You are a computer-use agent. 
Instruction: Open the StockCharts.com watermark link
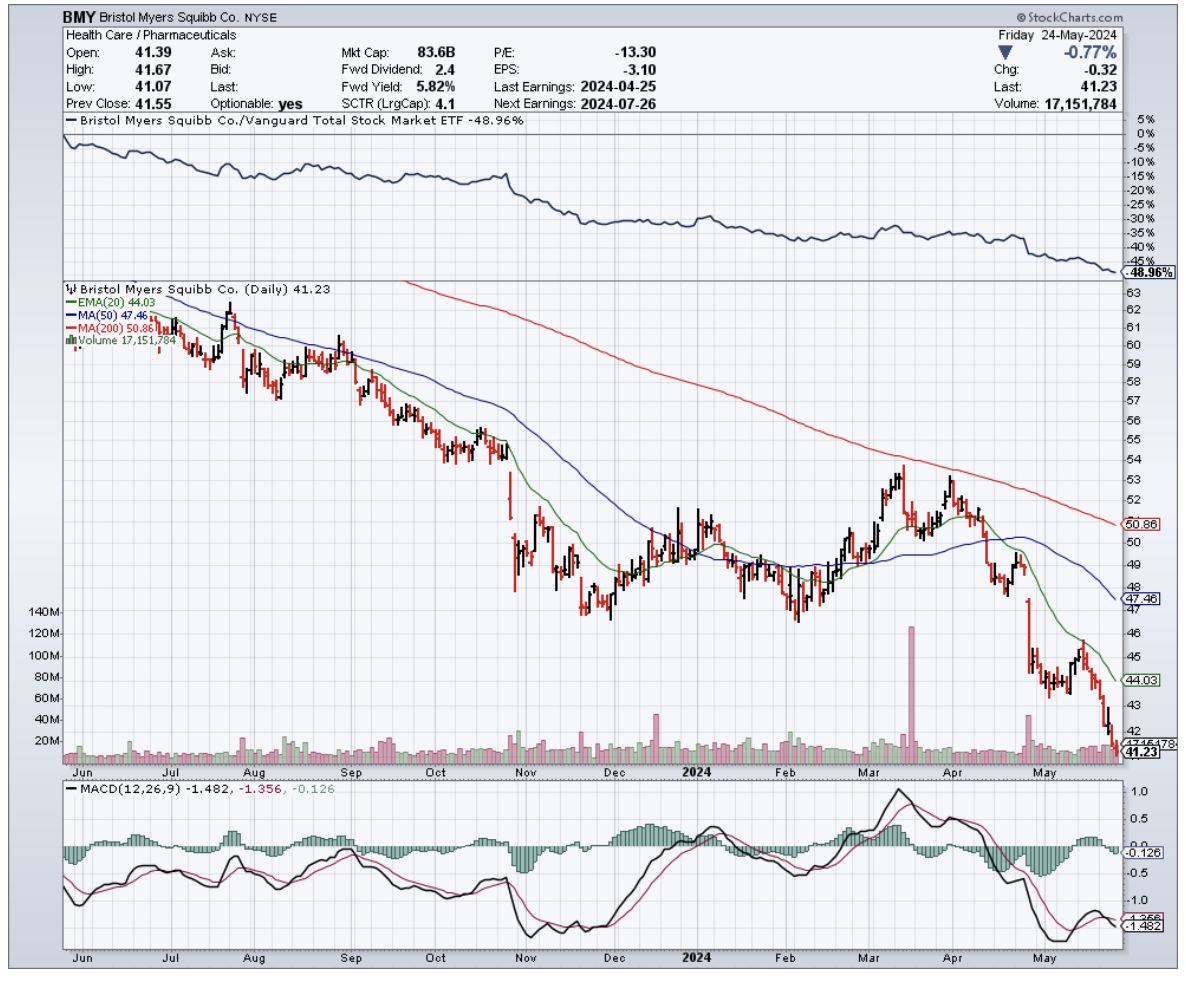point(1068,18)
